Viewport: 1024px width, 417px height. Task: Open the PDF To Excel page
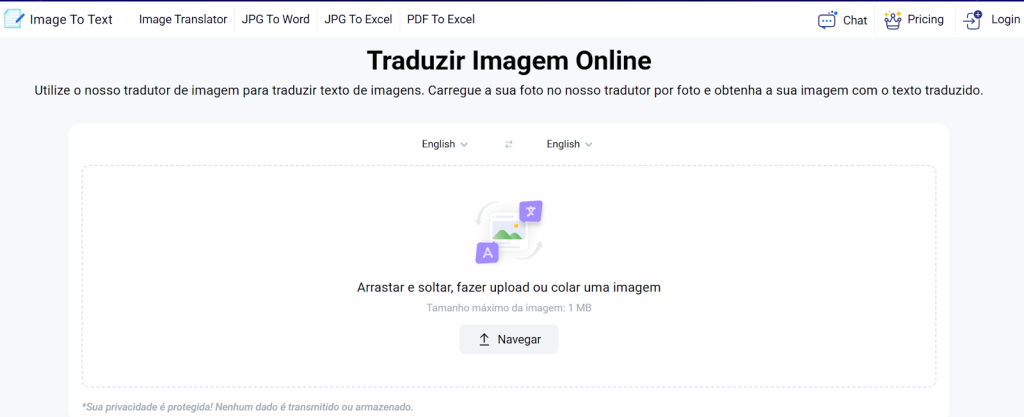pos(441,19)
